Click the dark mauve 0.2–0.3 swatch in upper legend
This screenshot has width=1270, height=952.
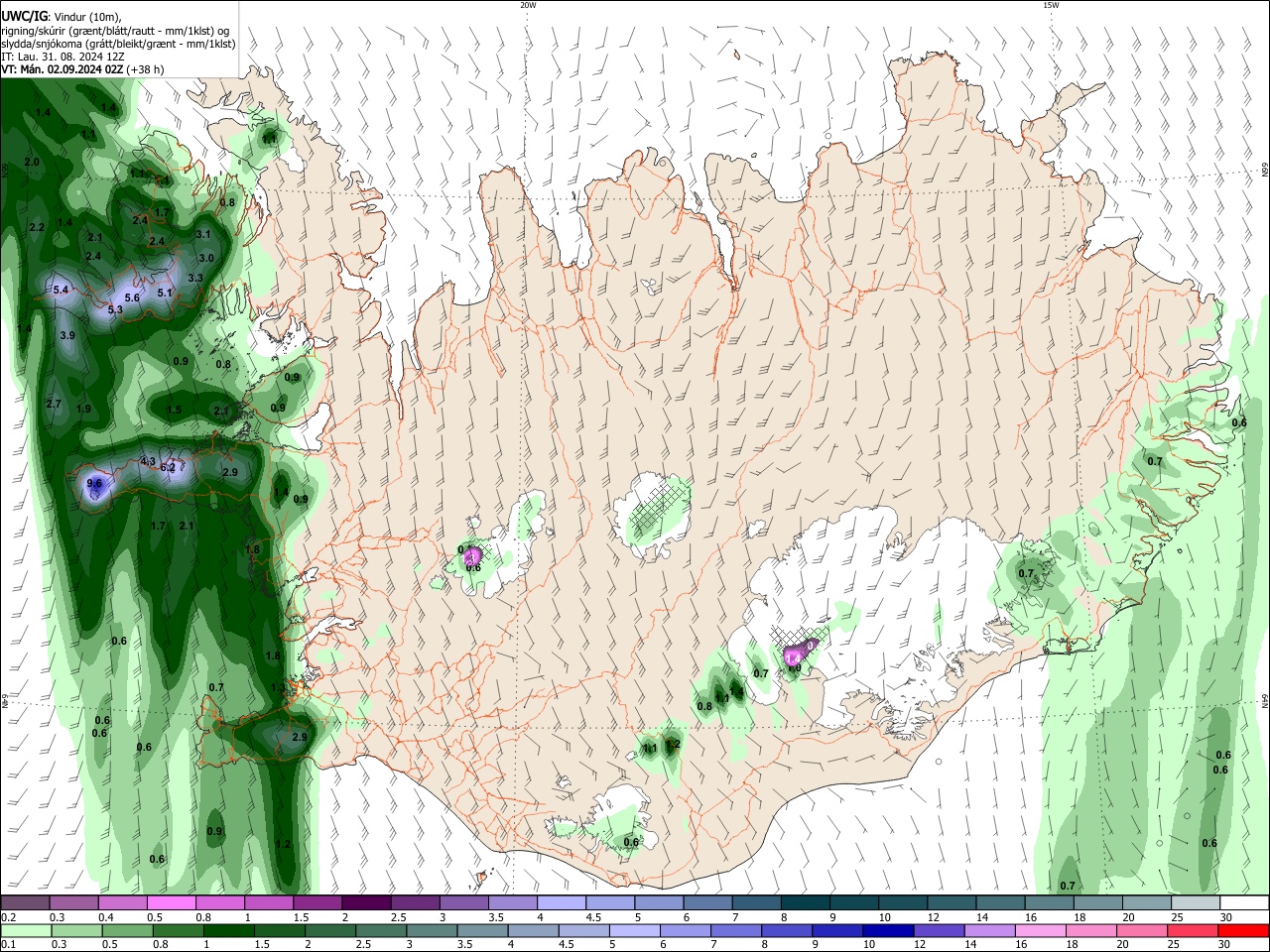(x=25, y=902)
